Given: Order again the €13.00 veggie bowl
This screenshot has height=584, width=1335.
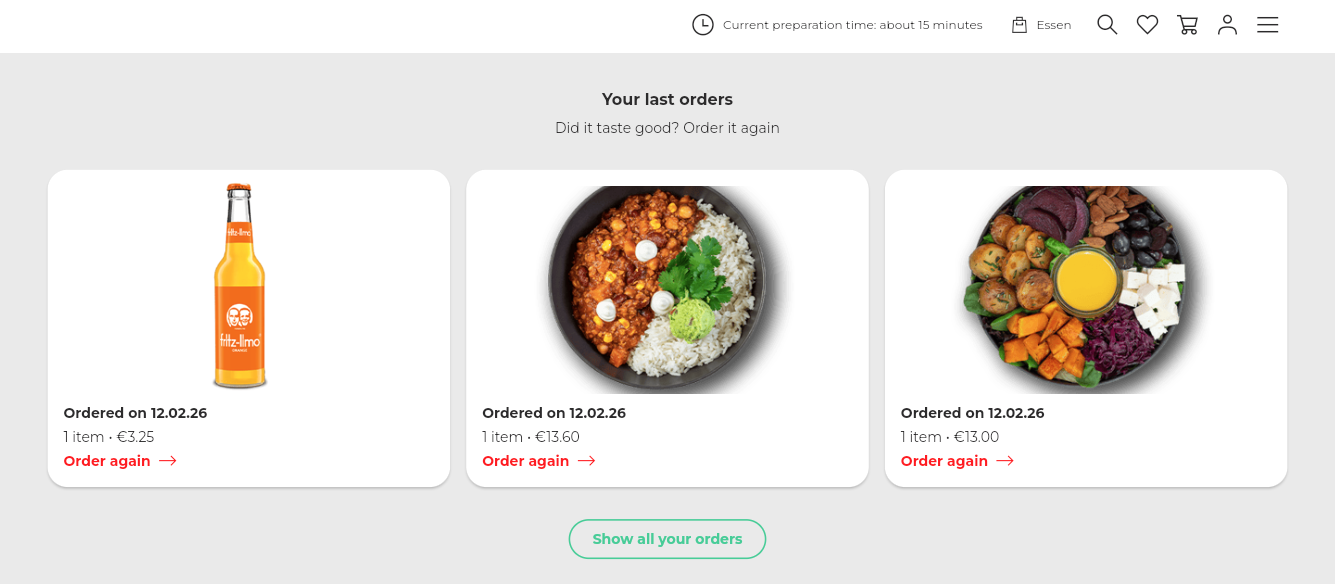Looking at the screenshot, I should tap(944, 461).
